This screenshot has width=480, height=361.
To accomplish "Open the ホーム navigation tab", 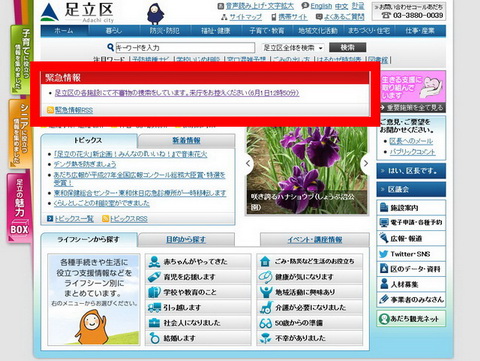I will 64,31.
